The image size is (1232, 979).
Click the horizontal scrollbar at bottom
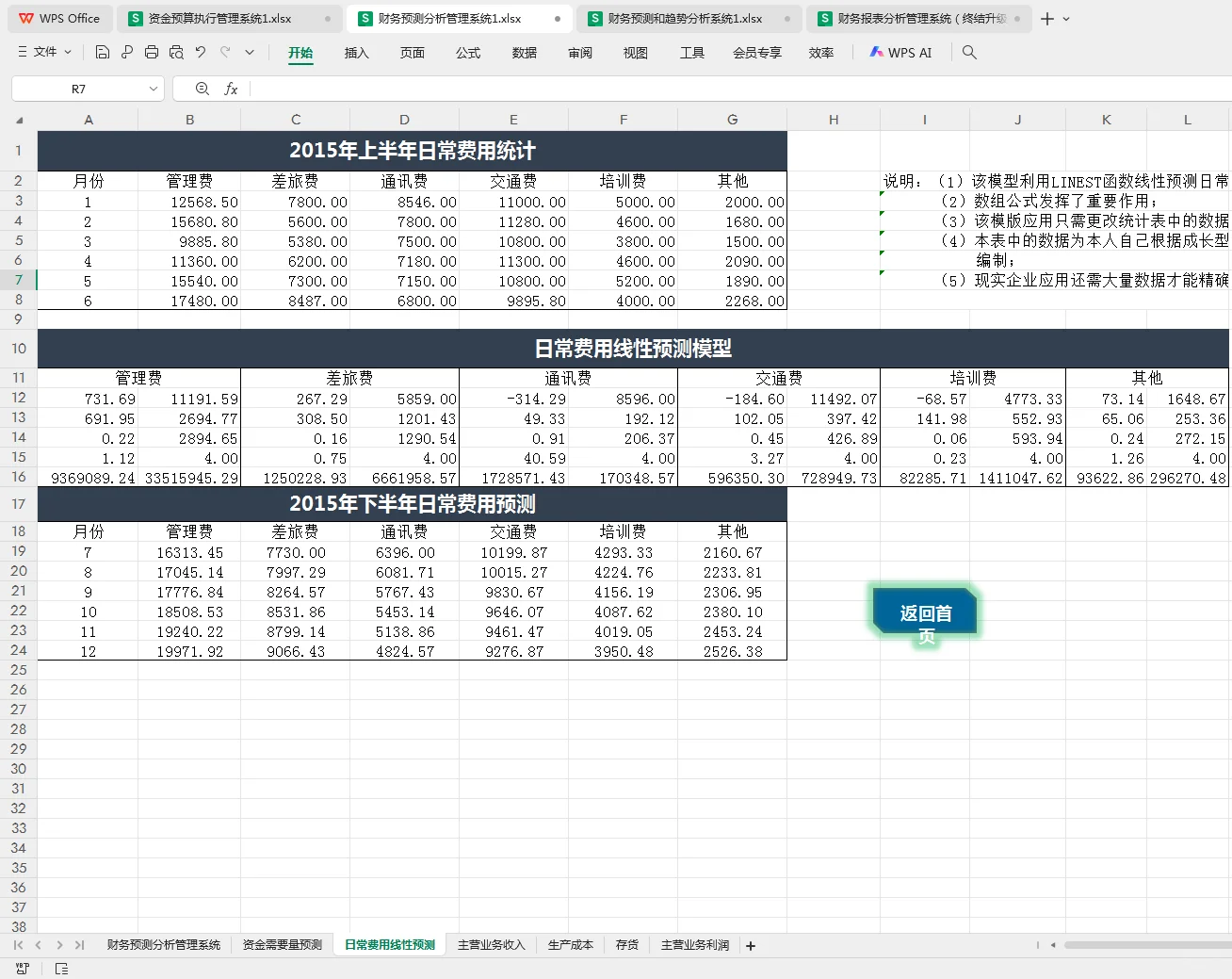coord(1147,945)
